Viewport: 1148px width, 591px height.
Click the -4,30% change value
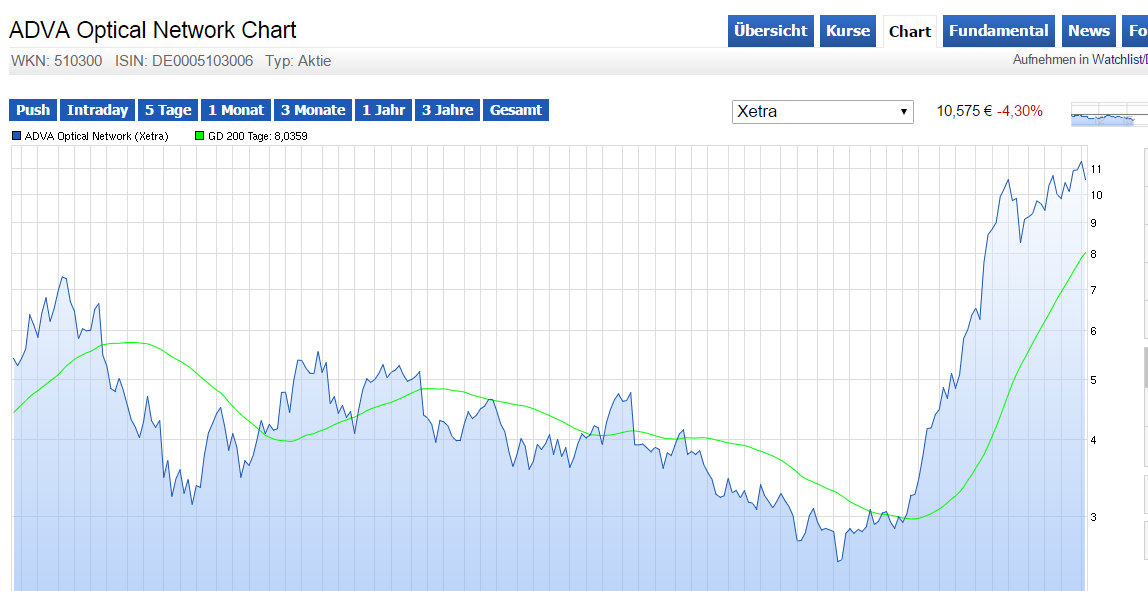(1019, 111)
